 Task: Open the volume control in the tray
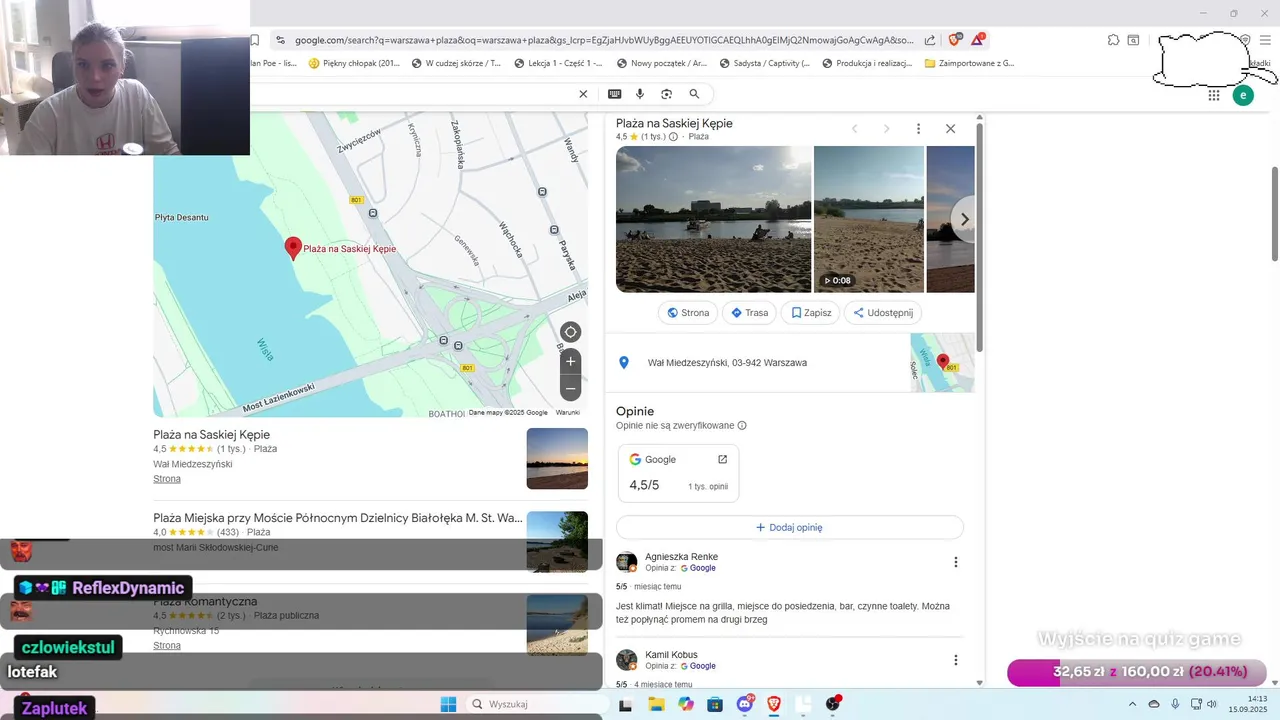coord(1212,704)
